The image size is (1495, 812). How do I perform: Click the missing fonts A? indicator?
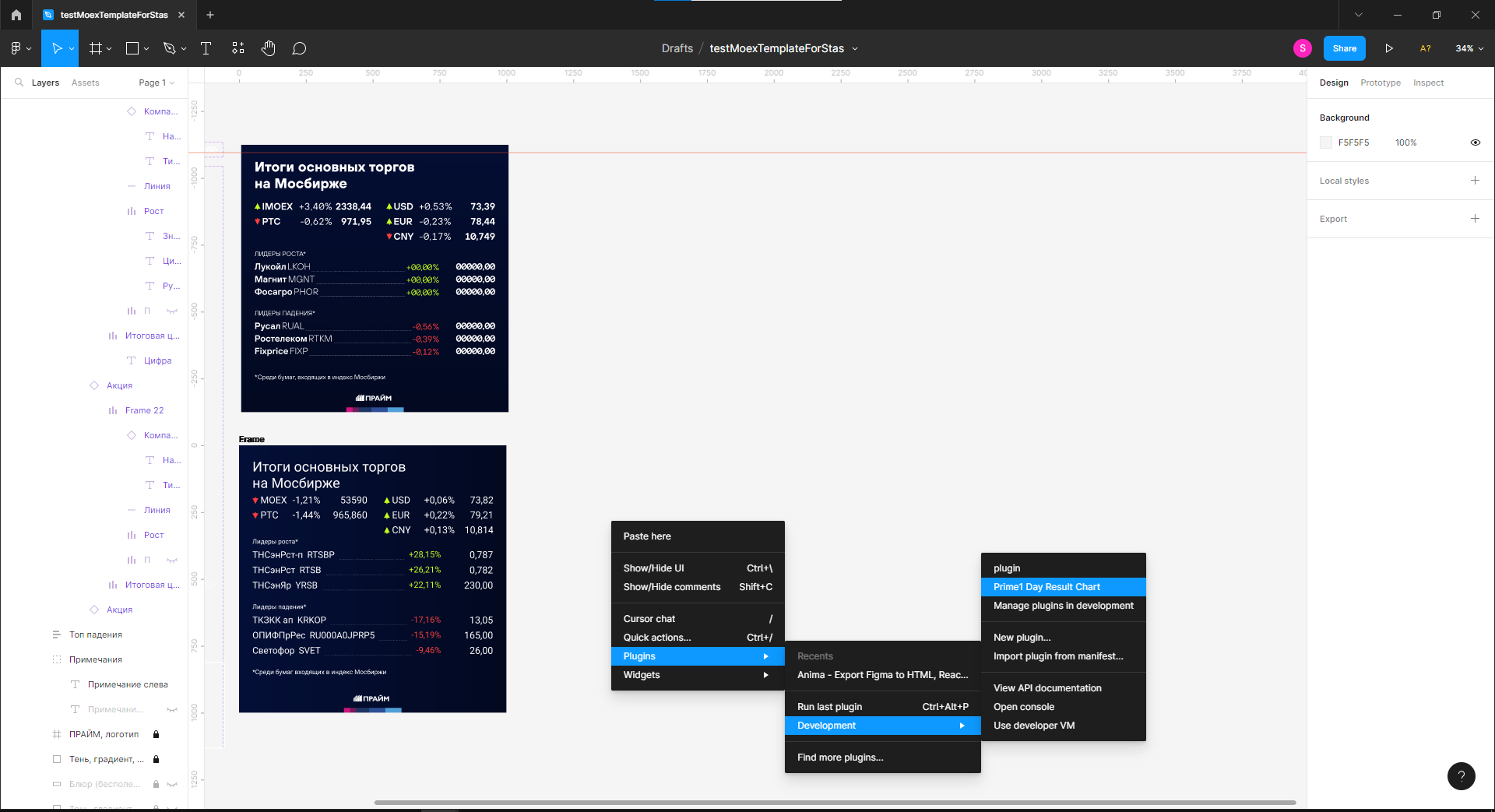point(1425,48)
